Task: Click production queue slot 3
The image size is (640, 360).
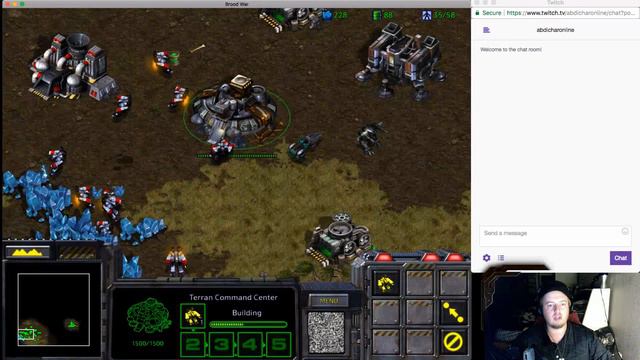Action: point(221,344)
